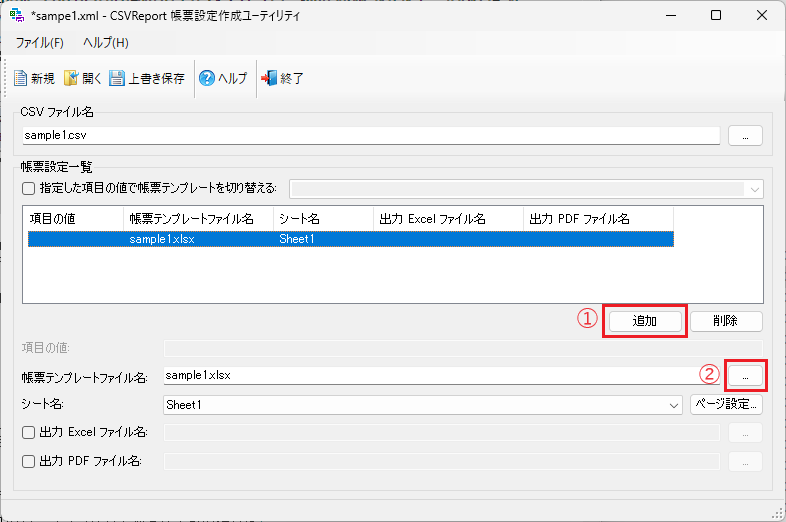786x522 pixels.
Task: Open the ヘルプ(H) menu
Action: click(x=106, y=43)
